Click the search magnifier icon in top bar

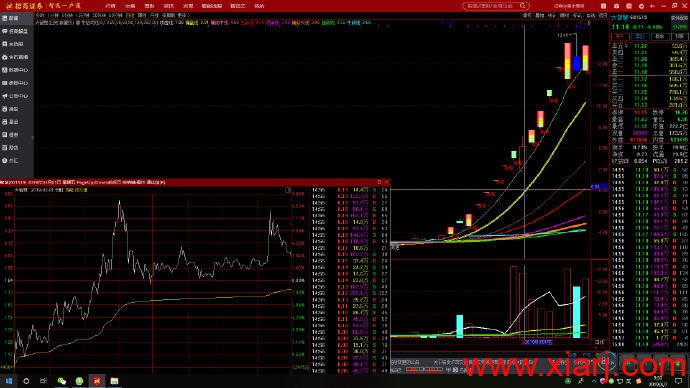coord(522,6)
